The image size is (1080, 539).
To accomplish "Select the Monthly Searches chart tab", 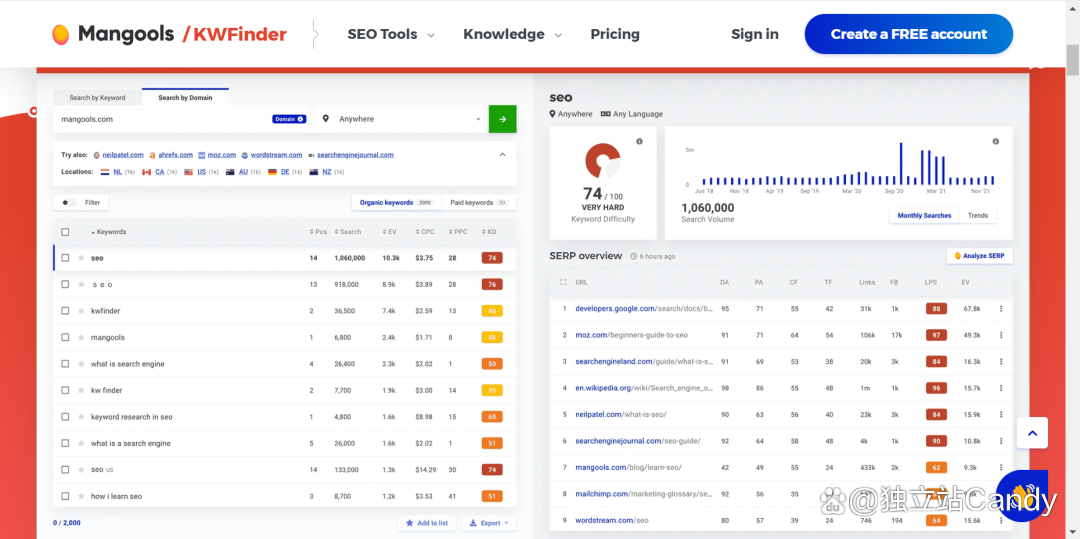I will 924,215.
